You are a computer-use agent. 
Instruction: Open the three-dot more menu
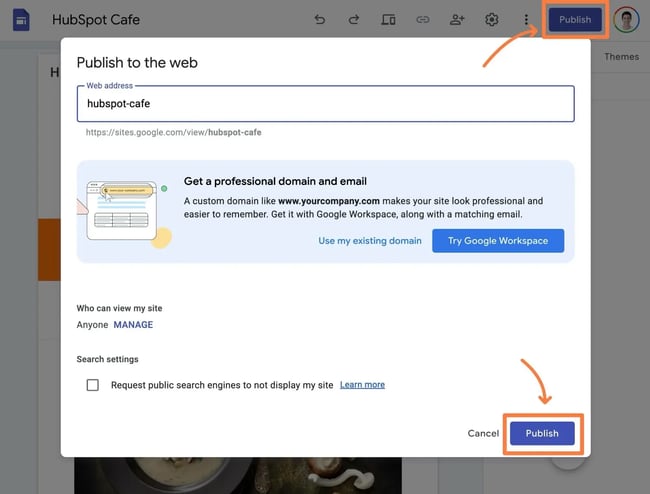[526, 19]
